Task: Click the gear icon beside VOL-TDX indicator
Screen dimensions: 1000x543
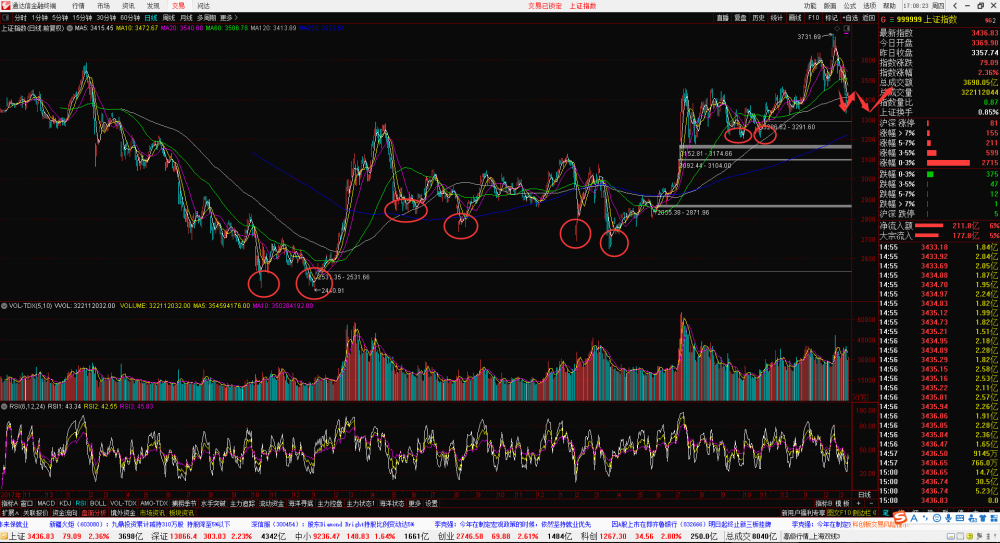Action: point(4,306)
